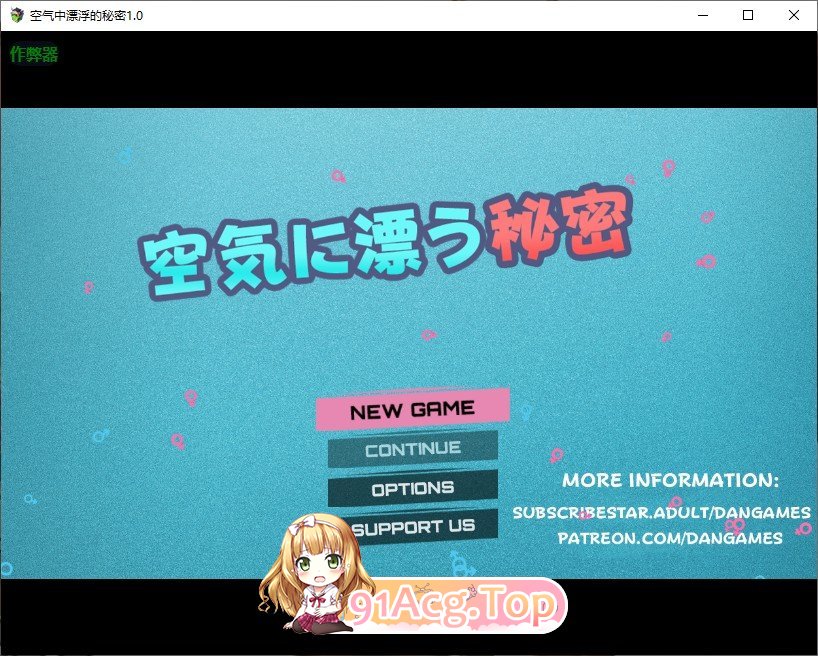Click patreon.com/dangames text
The height and width of the screenshot is (656, 818).
coord(670,538)
